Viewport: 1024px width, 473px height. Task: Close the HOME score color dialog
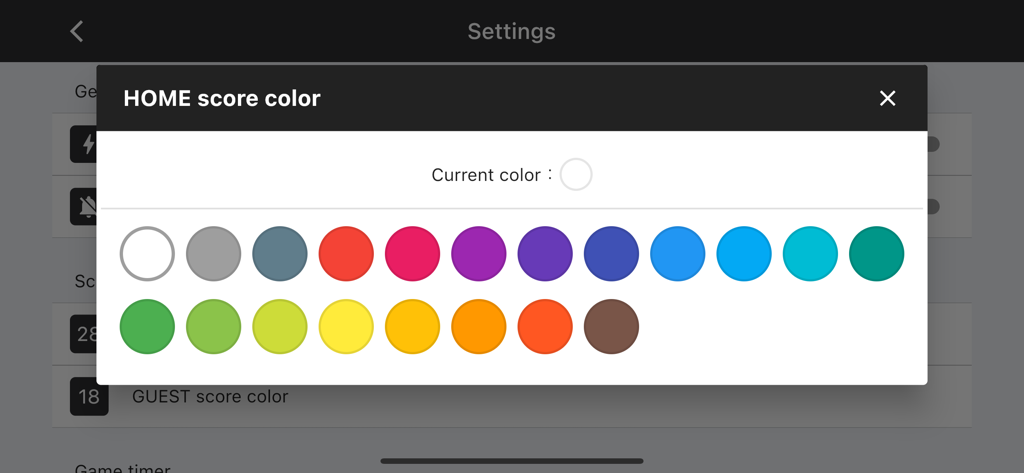tap(887, 98)
